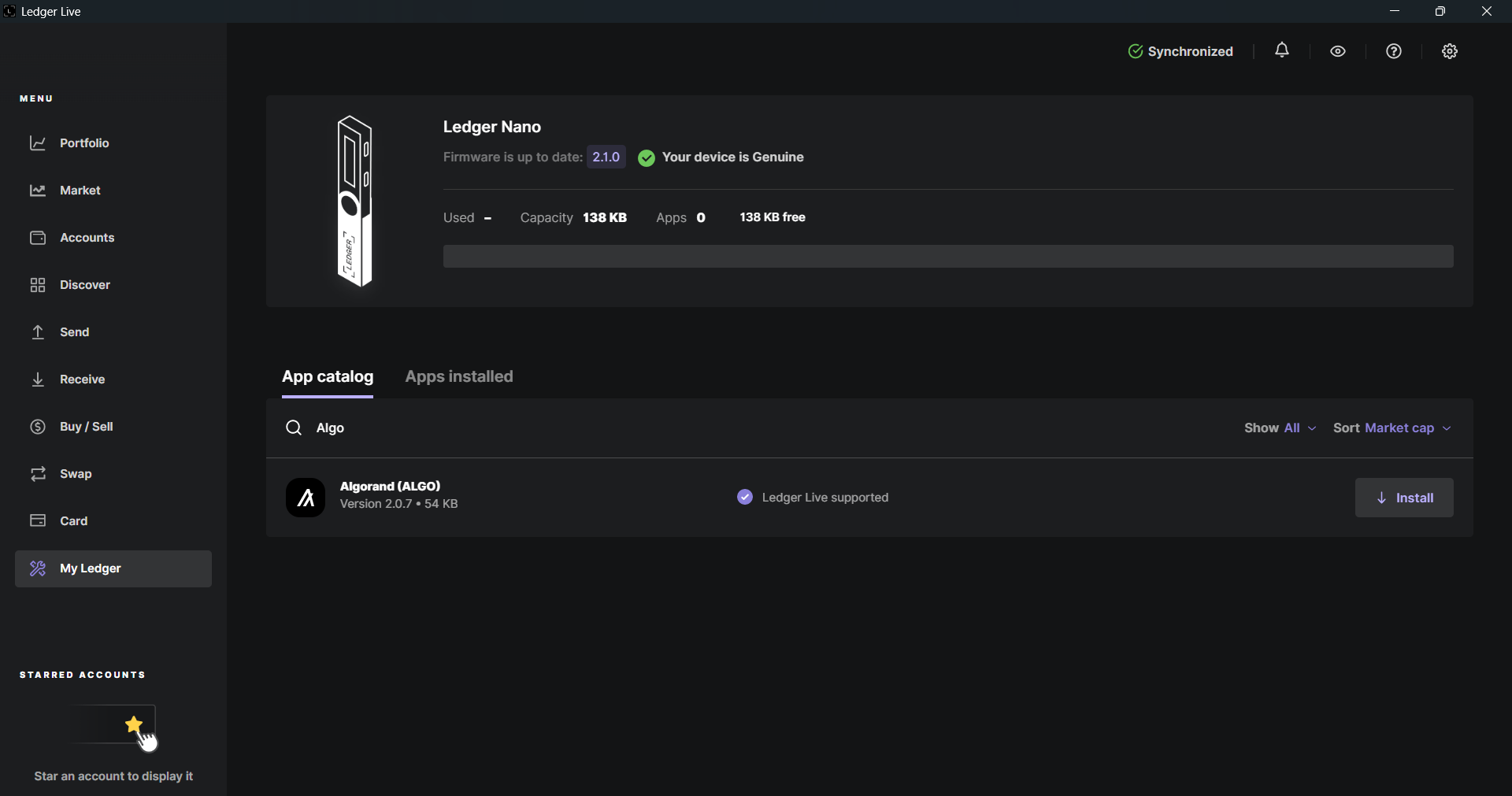Click the Synchronized status indicator
Screen dimensions: 1512x796
[1180, 52]
